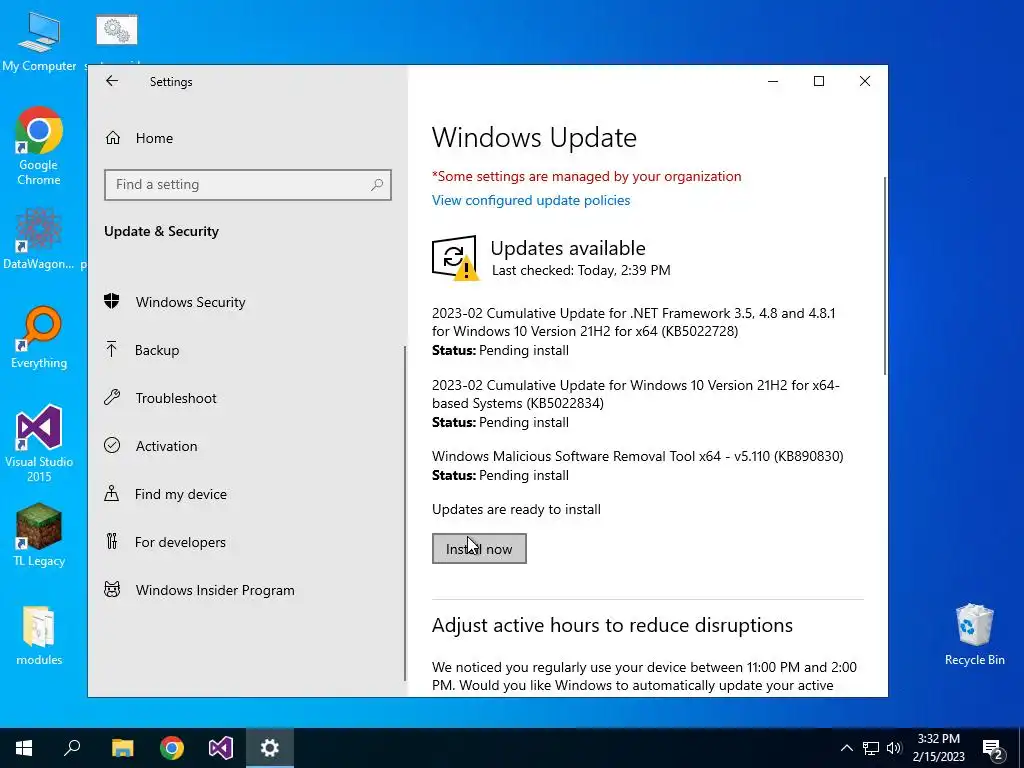
Task: Click the Find my device person icon
Action: point(112,493)
